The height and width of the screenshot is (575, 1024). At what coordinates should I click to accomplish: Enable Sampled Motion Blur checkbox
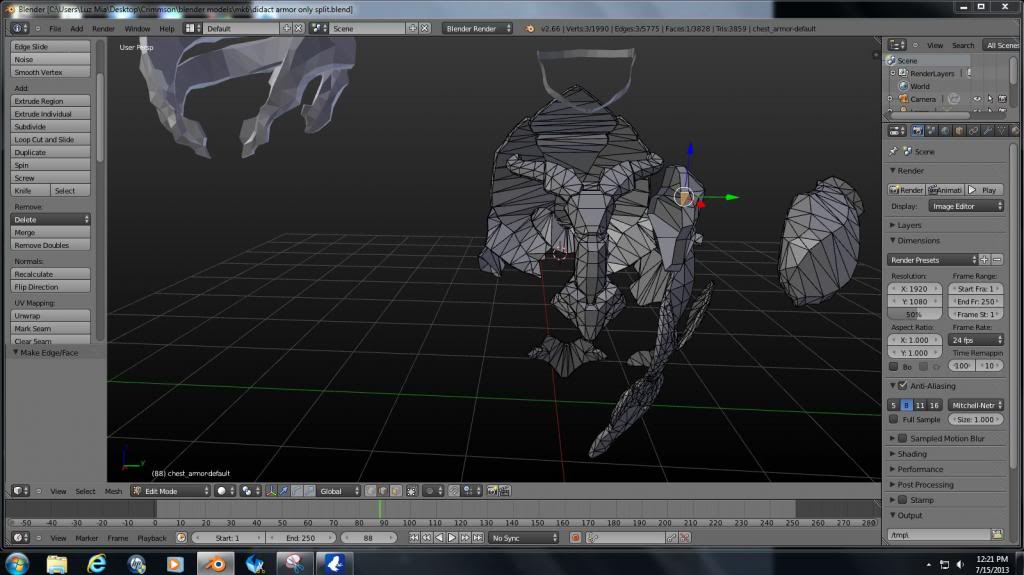(x=903, y=438)
